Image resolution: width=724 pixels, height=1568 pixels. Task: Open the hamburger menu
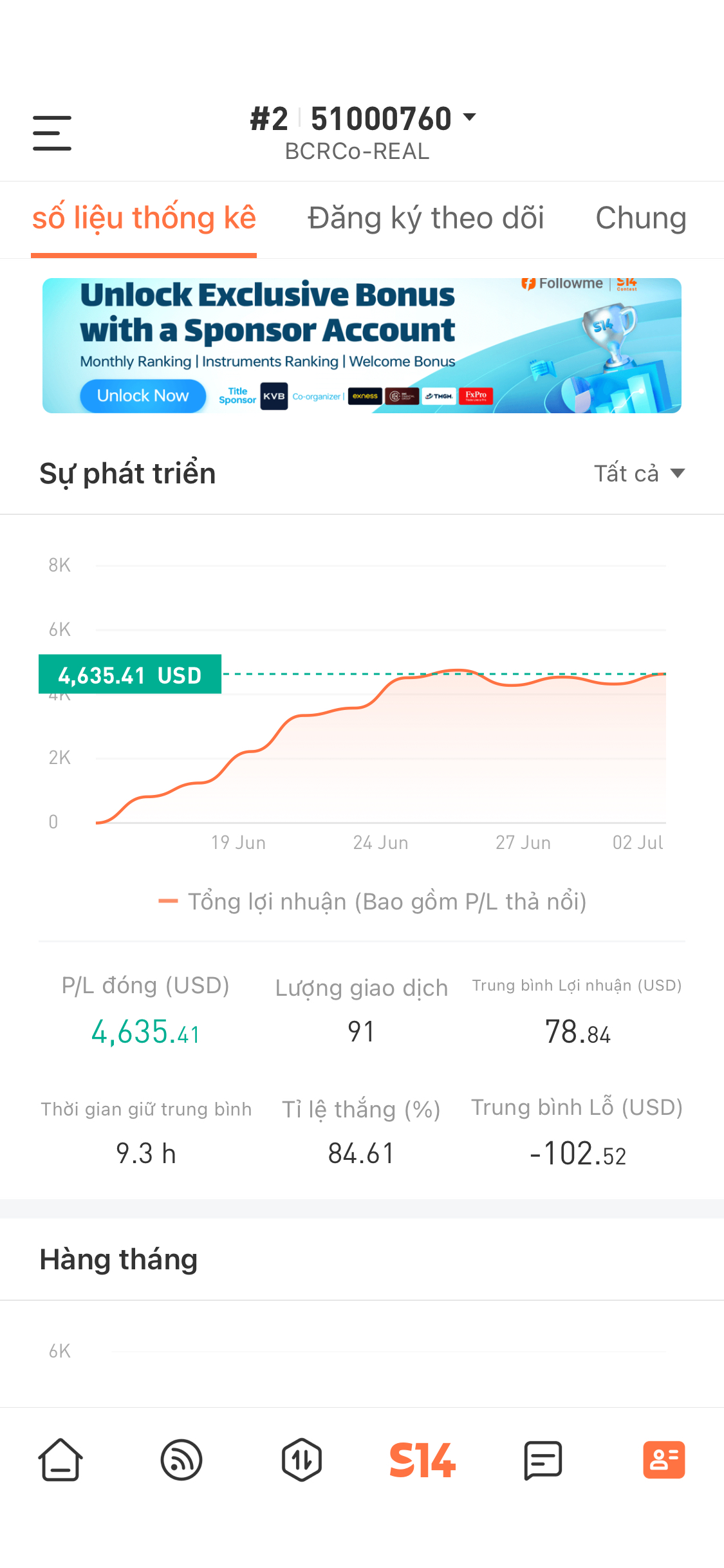[52, 133]
